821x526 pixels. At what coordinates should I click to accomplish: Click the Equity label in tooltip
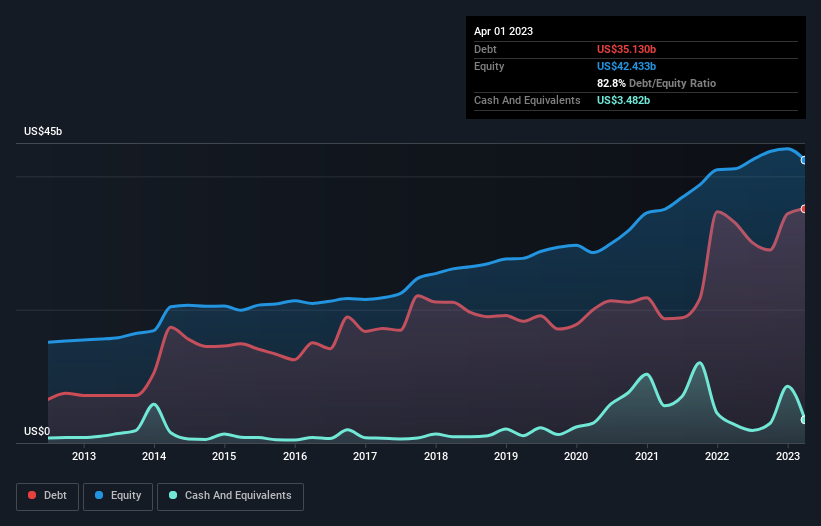tap(489, 66)
